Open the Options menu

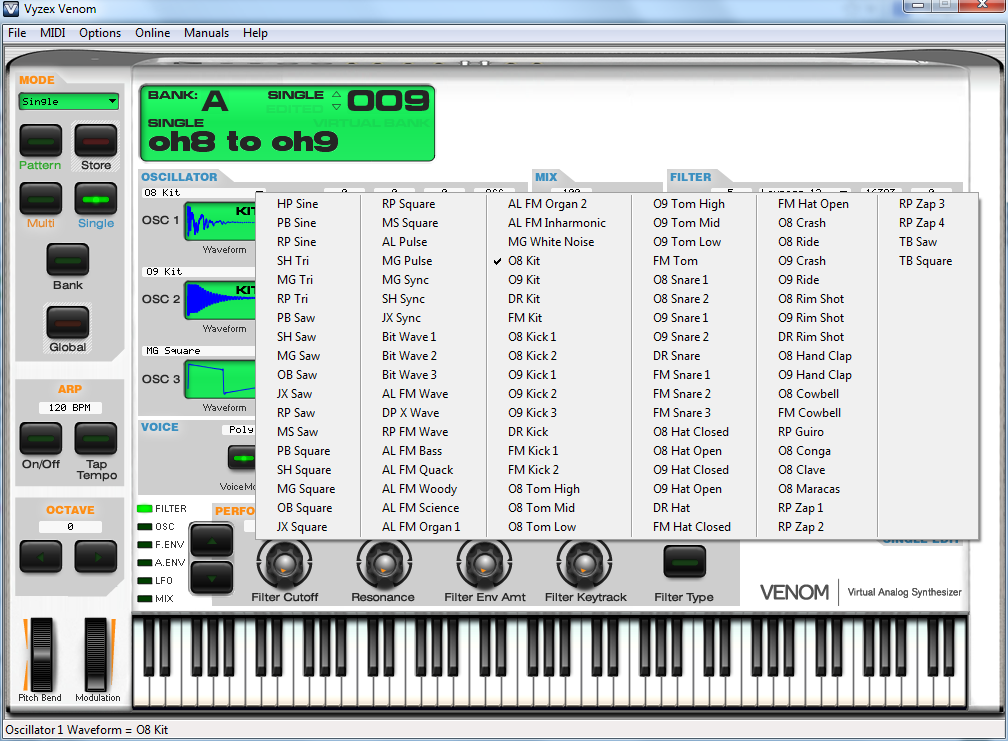pyautogui.click(x=100, y=33)
